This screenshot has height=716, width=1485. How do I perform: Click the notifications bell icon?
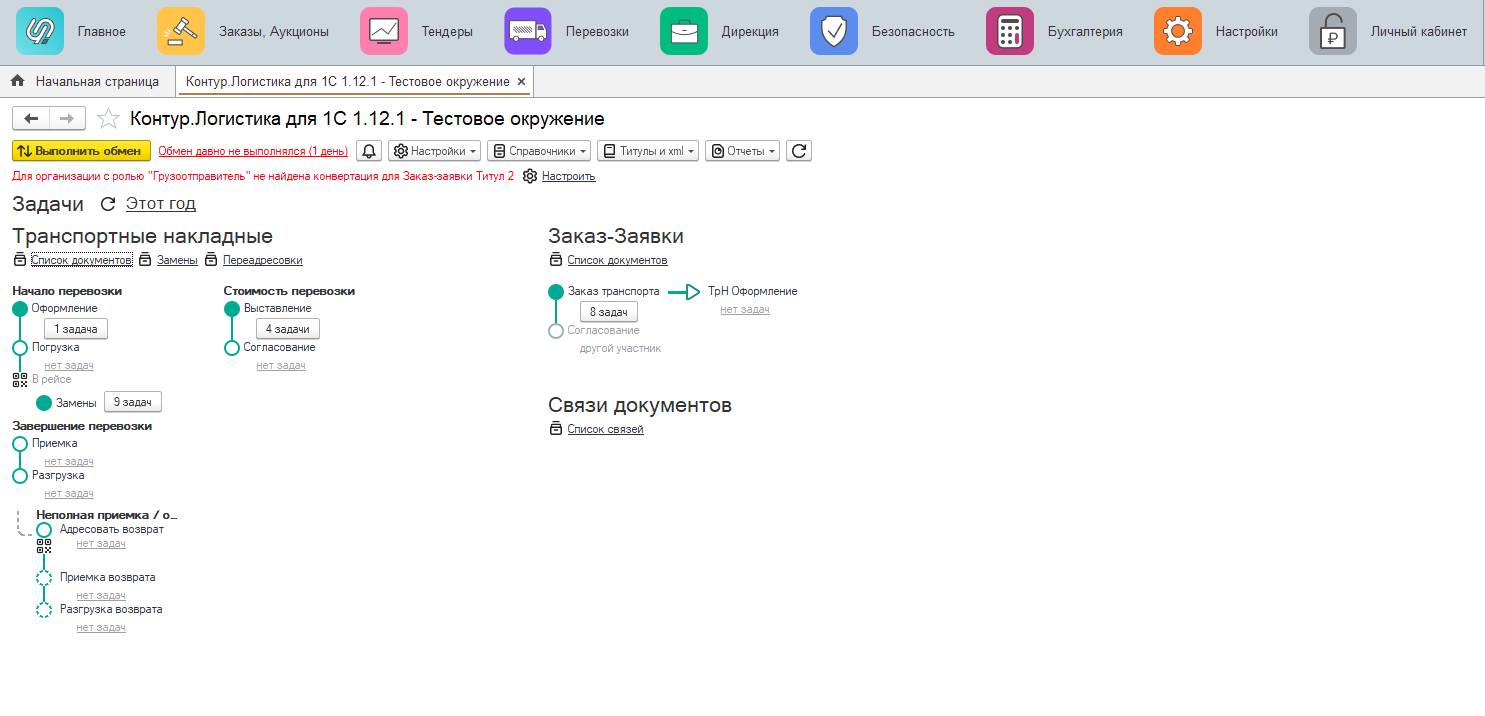[x=369, y=151]
